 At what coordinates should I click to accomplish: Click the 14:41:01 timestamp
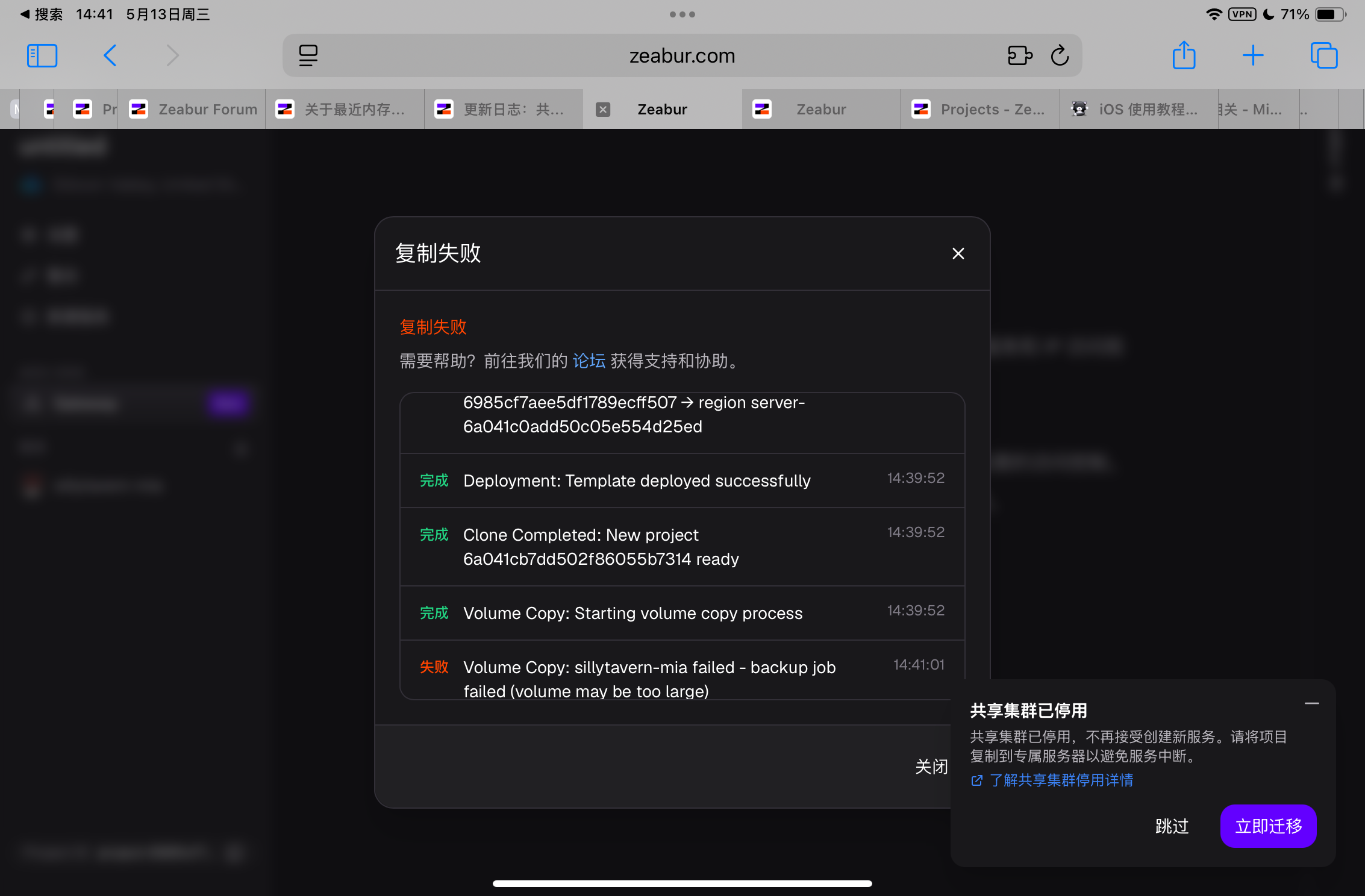pos(919,665)
